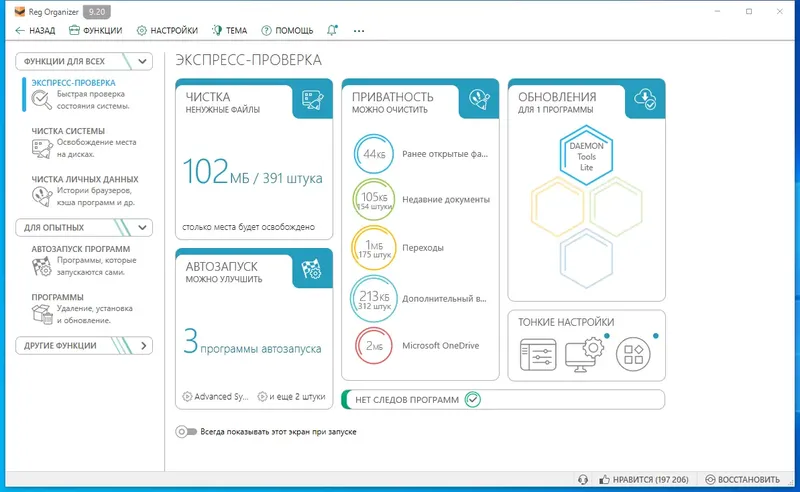Click the notification bell icon
800x492 pixels.
pyautogui.click(x=332, y=30)
